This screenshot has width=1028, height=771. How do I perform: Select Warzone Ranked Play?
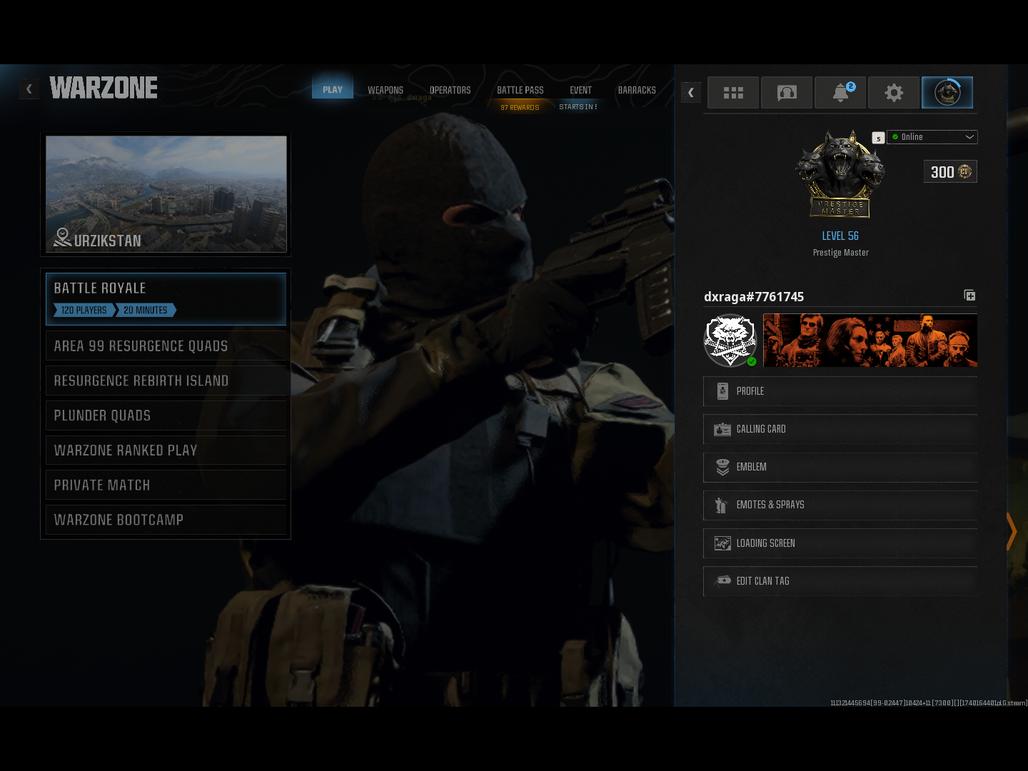[x=166, y=450]
